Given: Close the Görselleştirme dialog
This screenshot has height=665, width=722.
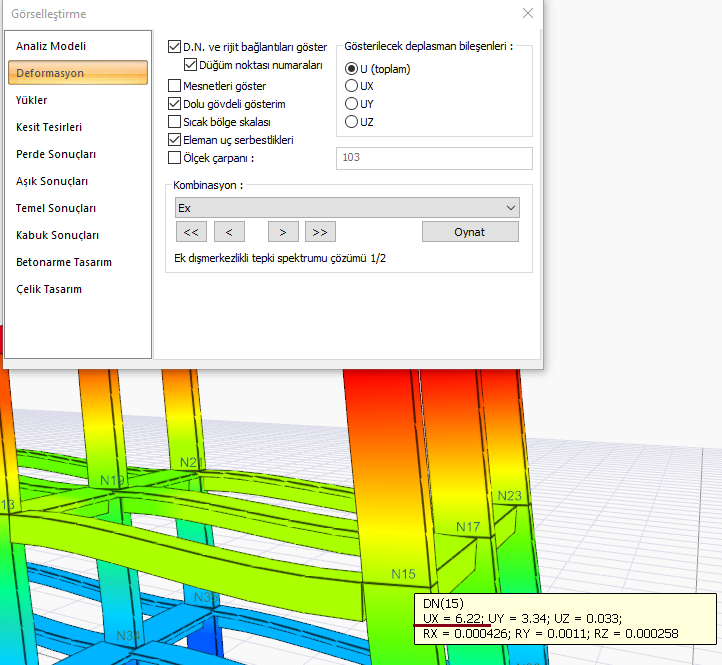Looking at the screenshot, I should pyautogui.click(x=527, y=13).
